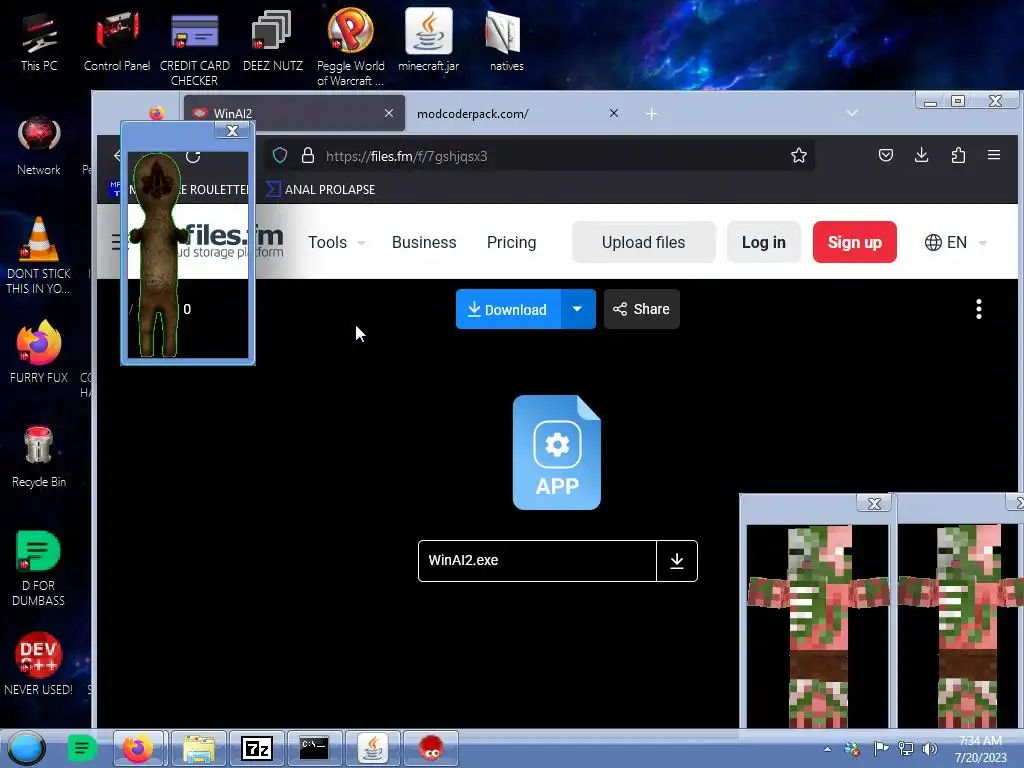The height and width of the screenshot is (768, 1024).
Task: Close the modcoderpack.com tab
Action: coord(614,113)
